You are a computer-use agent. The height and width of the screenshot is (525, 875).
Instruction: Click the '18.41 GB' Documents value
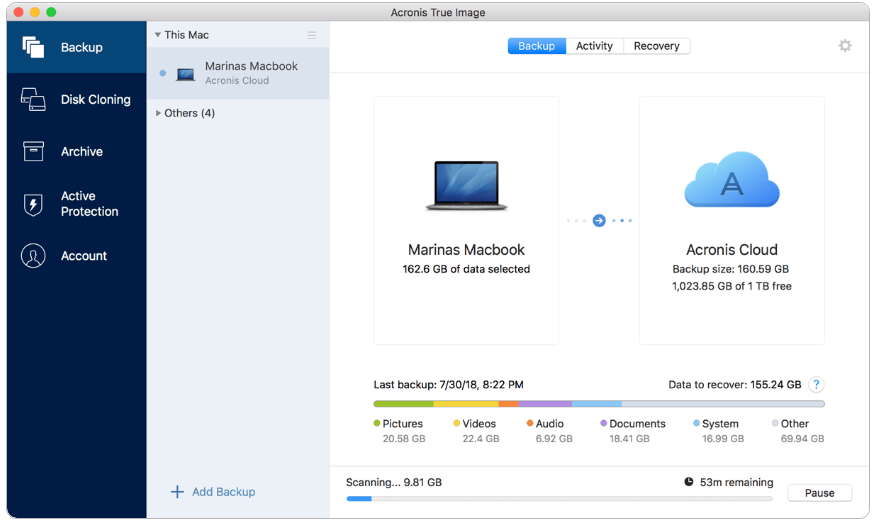[629, 439]
